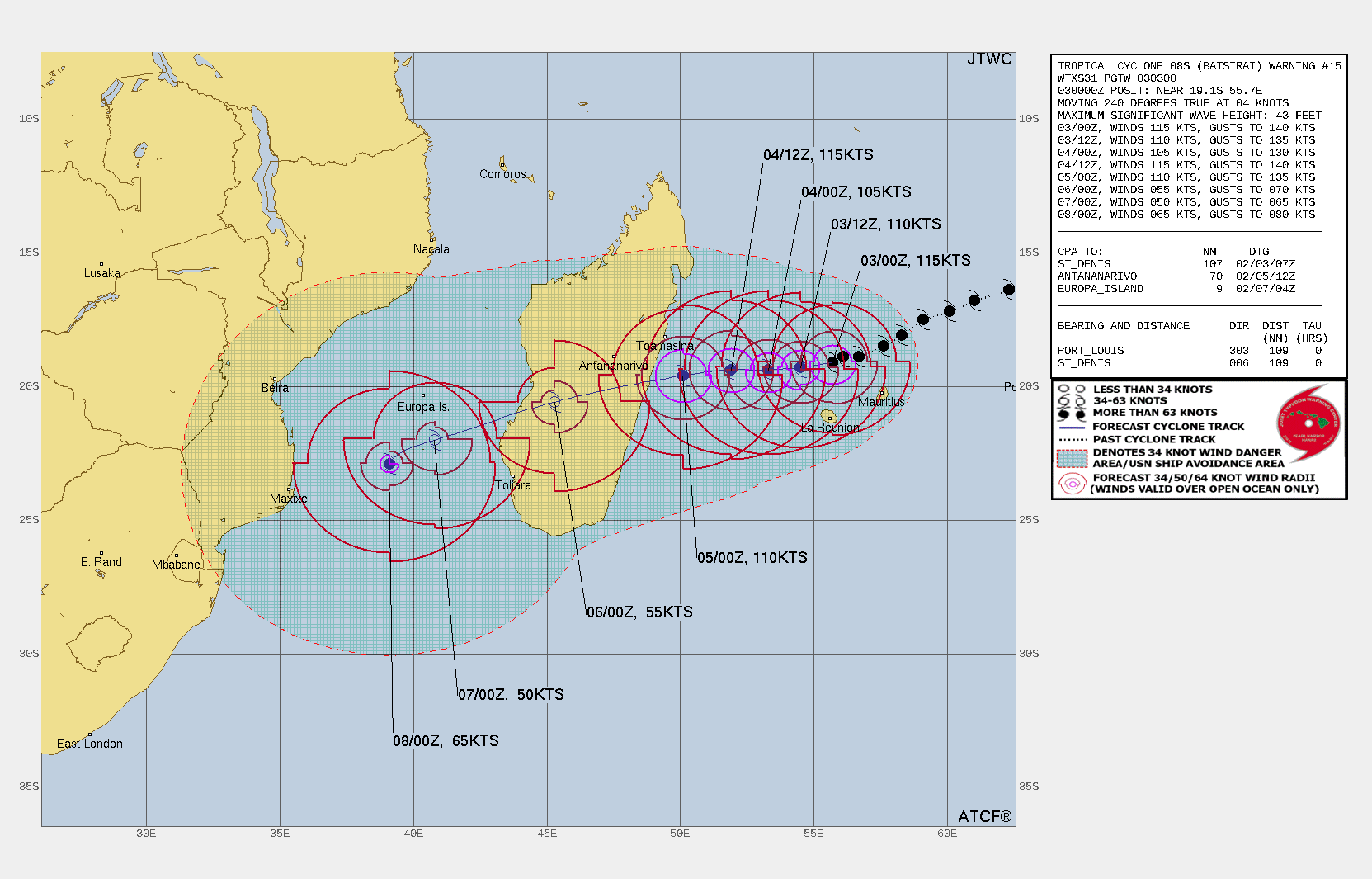Click the 'BEARING AND DISTANCE' heading
The height and width of the screenshot is (879, 1372).
pyautogui.click(x=1124, y=326)
